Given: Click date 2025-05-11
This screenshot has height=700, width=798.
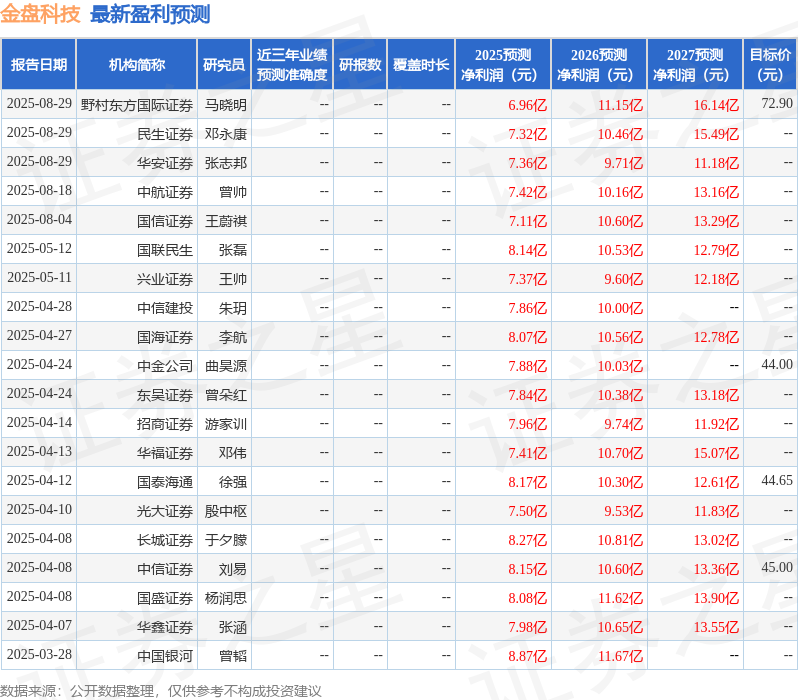Looking at the screenshot, I should pyautogui.click(x=39, y=278).
